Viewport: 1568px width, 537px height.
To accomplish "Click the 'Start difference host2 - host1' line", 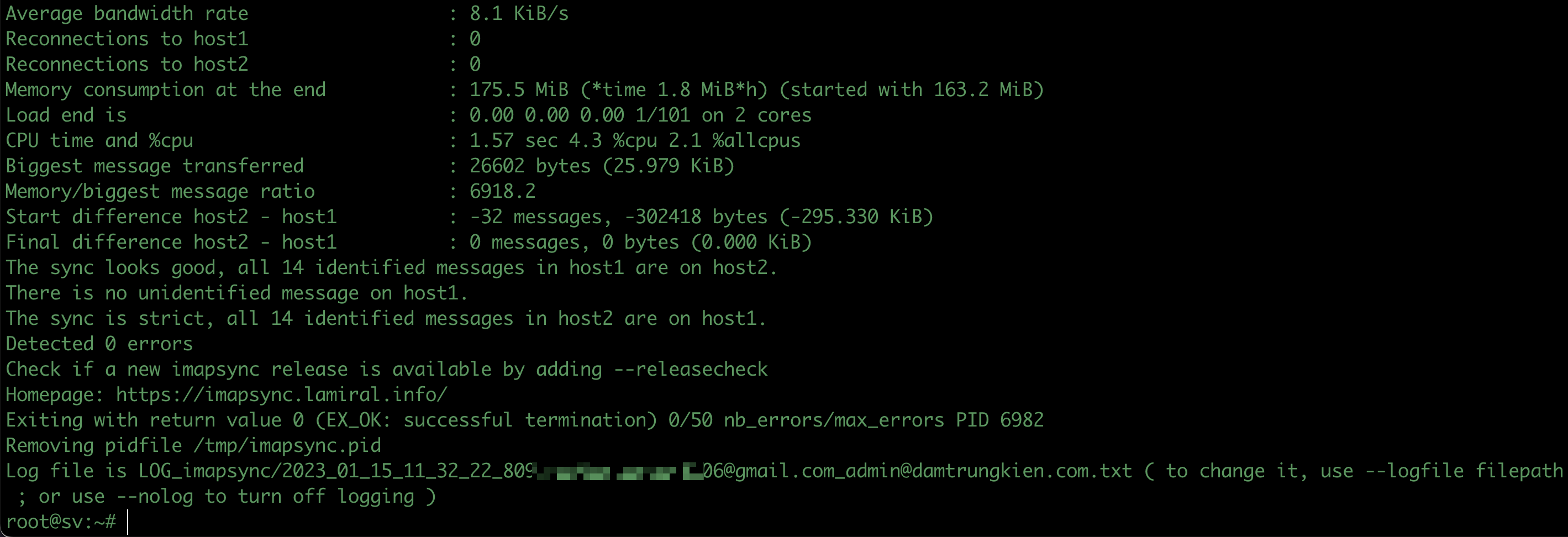I will (469, 217).
